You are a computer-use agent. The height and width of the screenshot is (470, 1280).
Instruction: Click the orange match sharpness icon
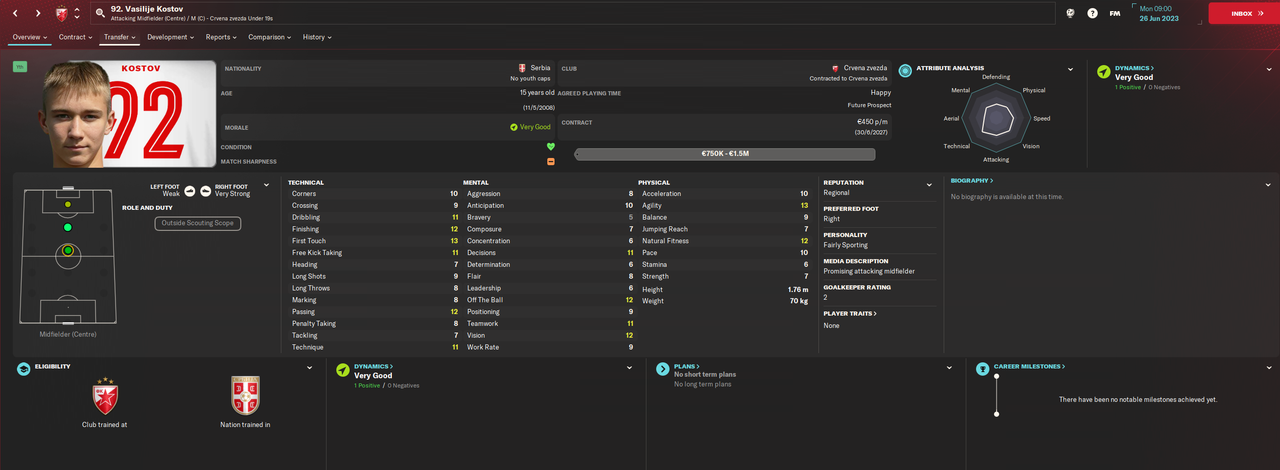coord(550,161)
